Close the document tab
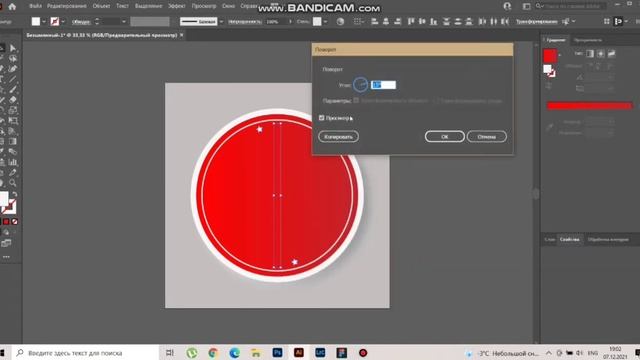This screenshot has height=360, width=640. pyautogui.click(x=182, y=35)
